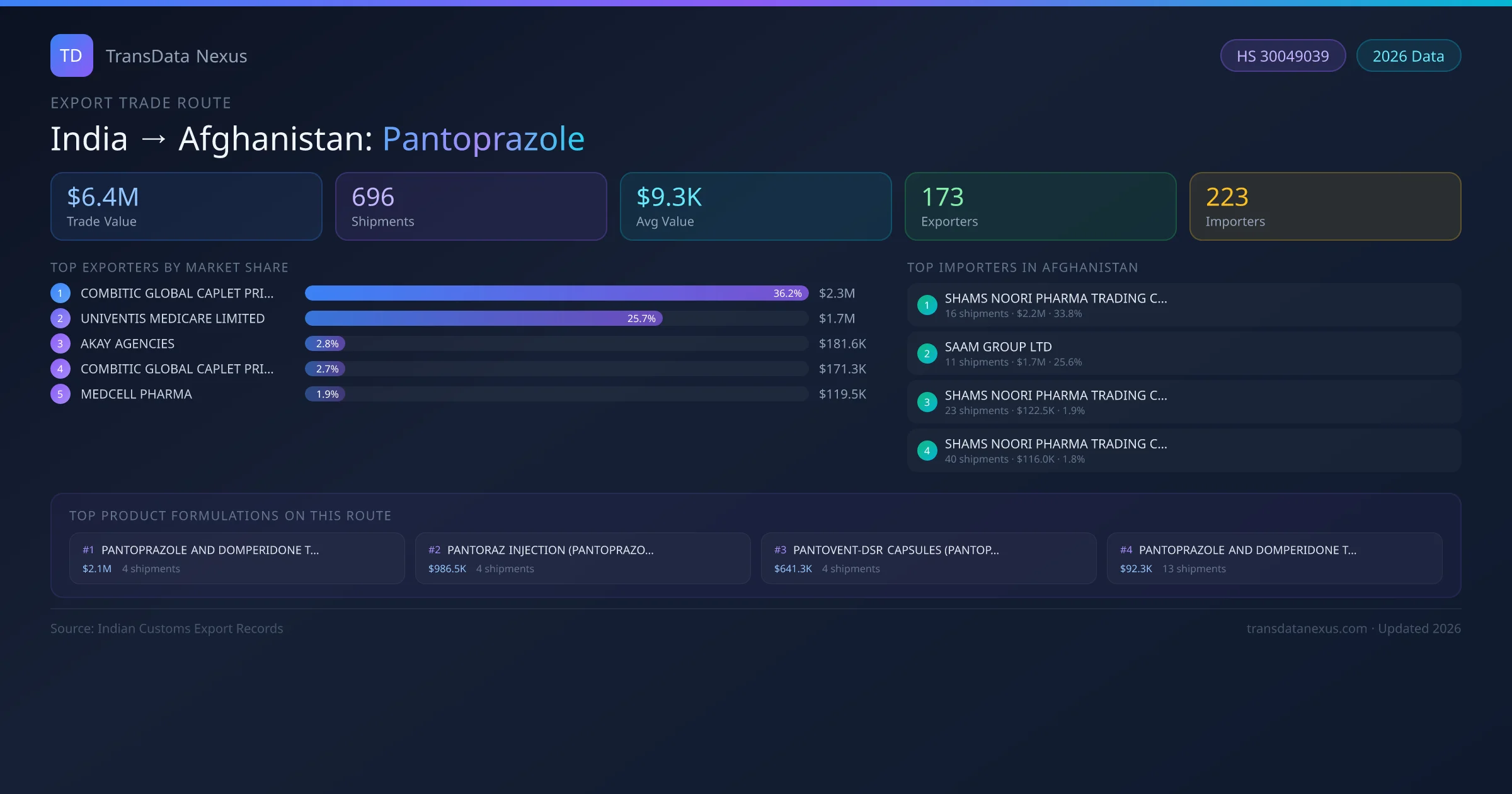Screen dimensions: 1512x794
Task: Click the green rank 4 importer badge
Action: click(x=926, y=451)
